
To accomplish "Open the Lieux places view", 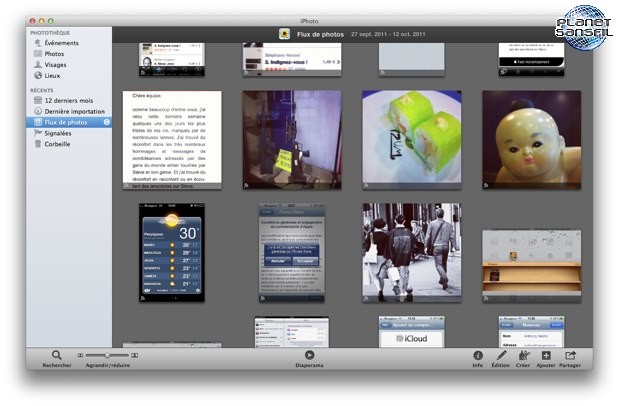I will 52,75.
